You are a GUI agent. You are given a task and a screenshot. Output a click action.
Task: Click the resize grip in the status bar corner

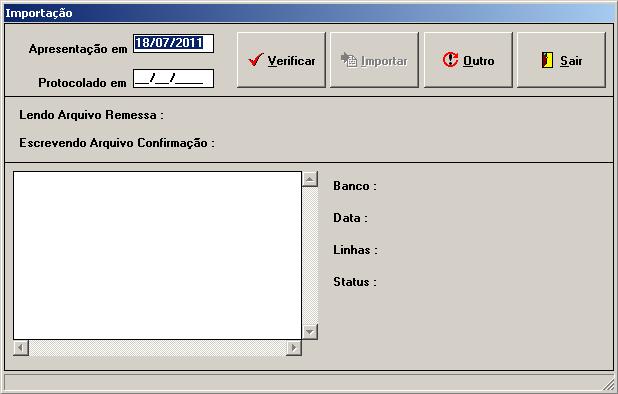tap(609, 383)
